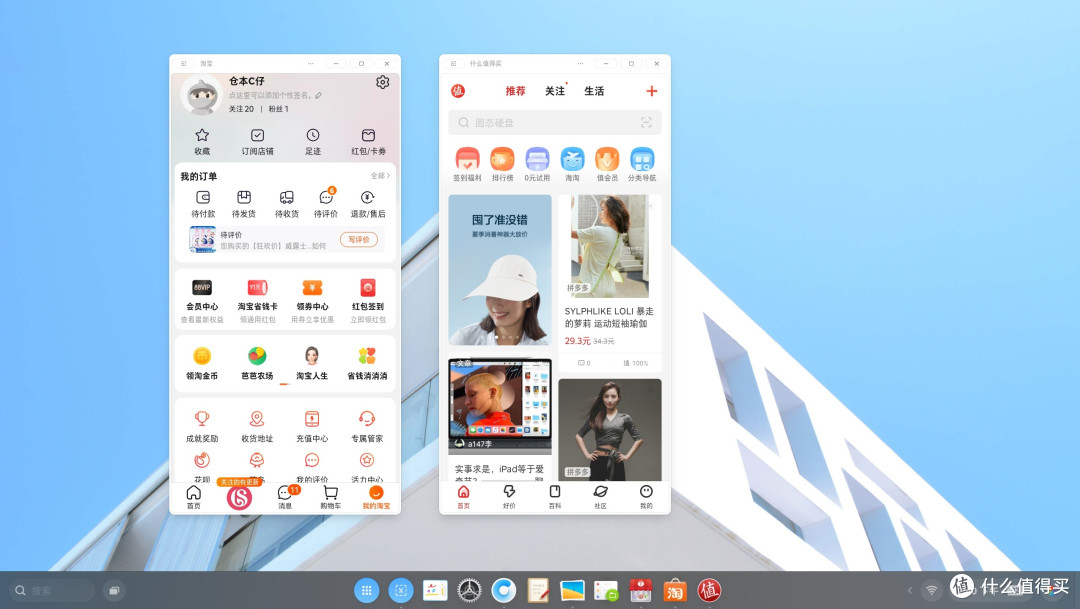The height and width of the screenshot is (609, 1080).
Task: Open 红包签到 check-in icon
Action: tap(368, 287)
